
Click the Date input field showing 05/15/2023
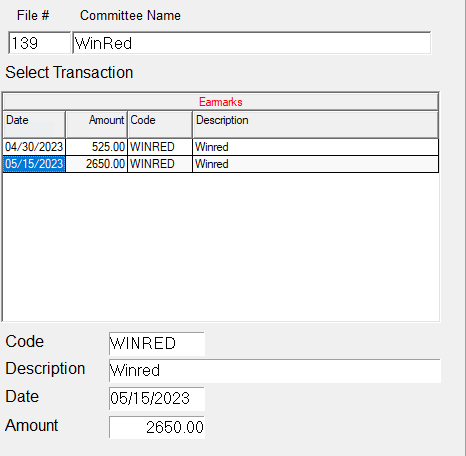coord(157,399)
